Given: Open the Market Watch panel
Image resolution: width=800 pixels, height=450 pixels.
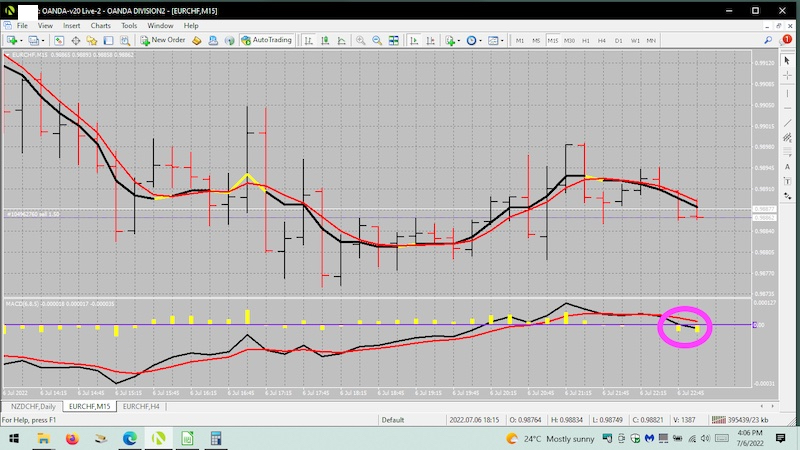Looking at the screenshot, I should coord(59,40).
